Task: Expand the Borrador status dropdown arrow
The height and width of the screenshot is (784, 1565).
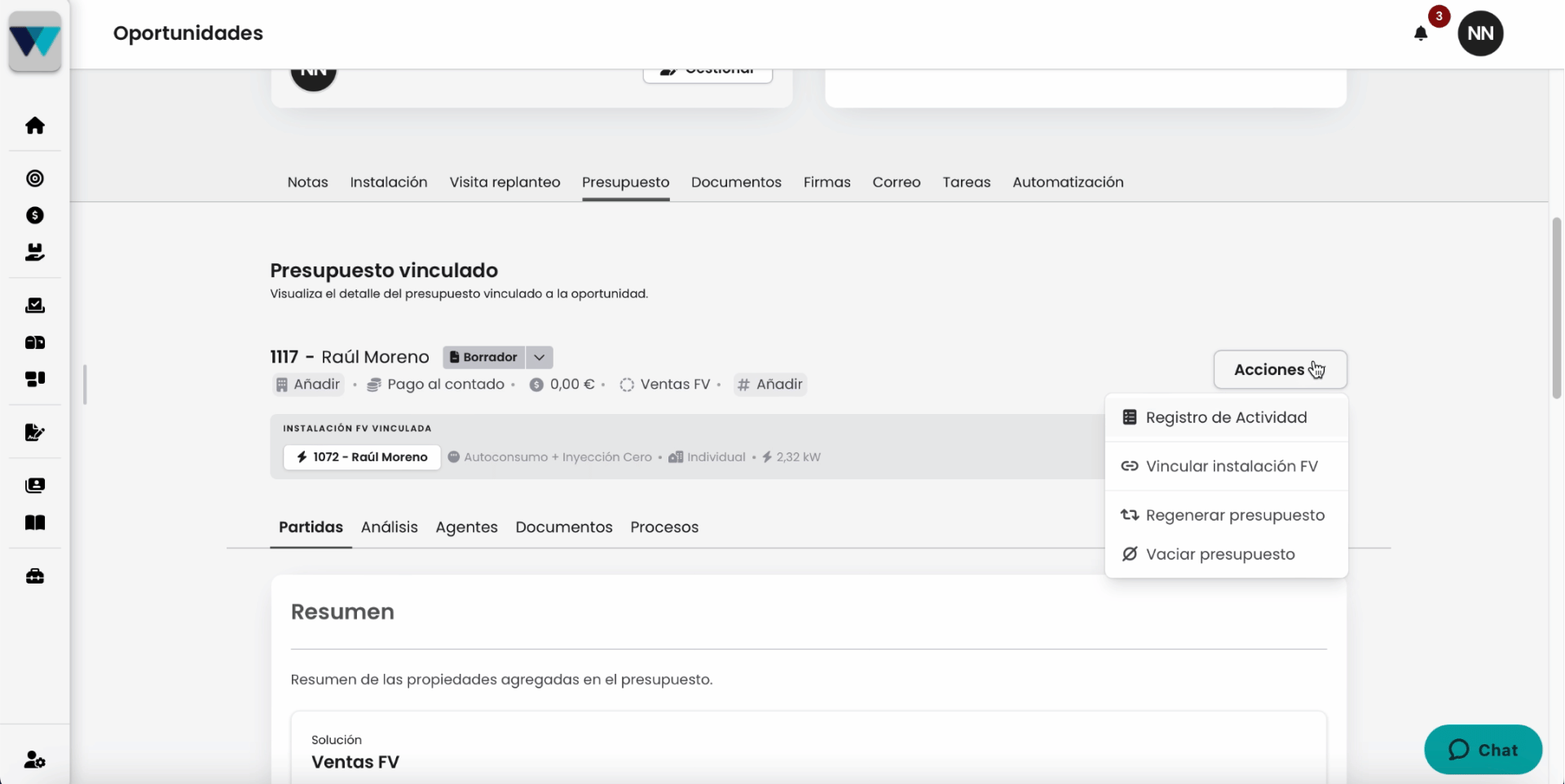Action: (x=540, y=357)
